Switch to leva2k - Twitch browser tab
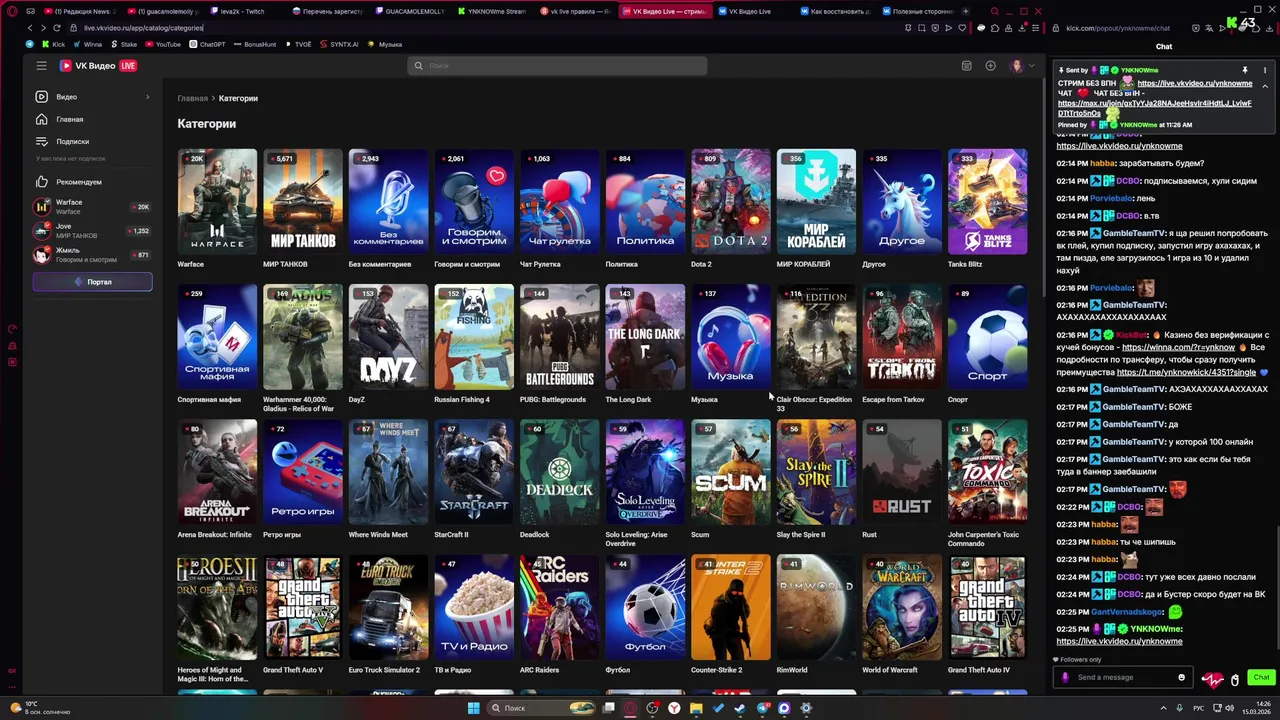 (x=243, y=11)
